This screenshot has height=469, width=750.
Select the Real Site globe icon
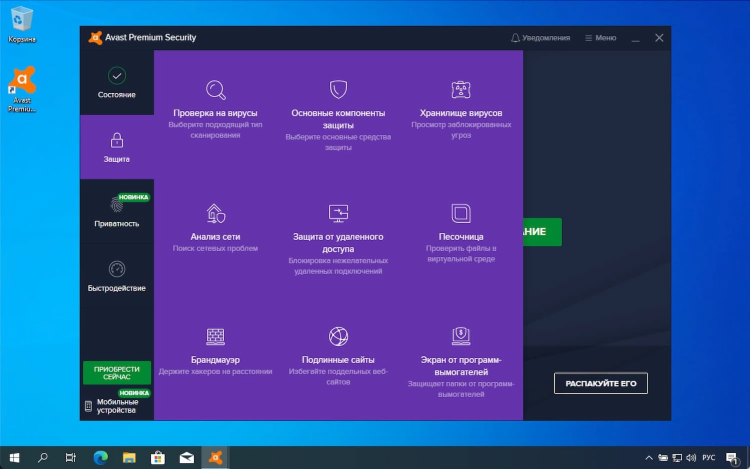click(x=338, y=337)
